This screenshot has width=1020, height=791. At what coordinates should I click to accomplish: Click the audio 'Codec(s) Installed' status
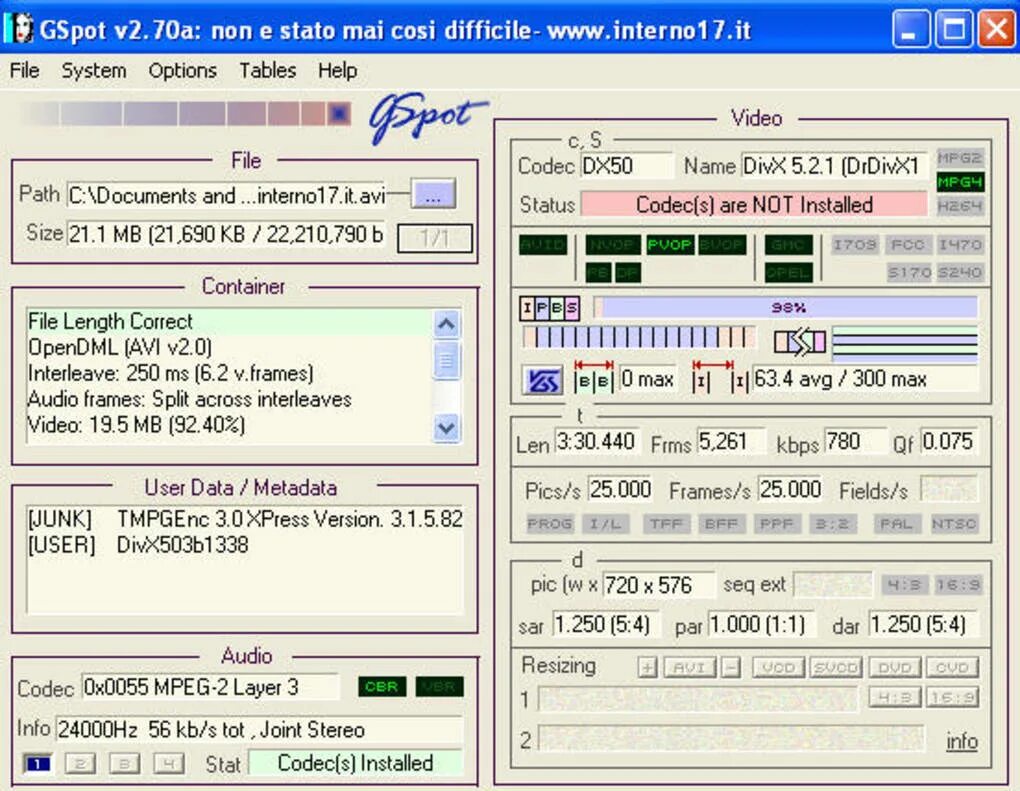coord(355,763)
